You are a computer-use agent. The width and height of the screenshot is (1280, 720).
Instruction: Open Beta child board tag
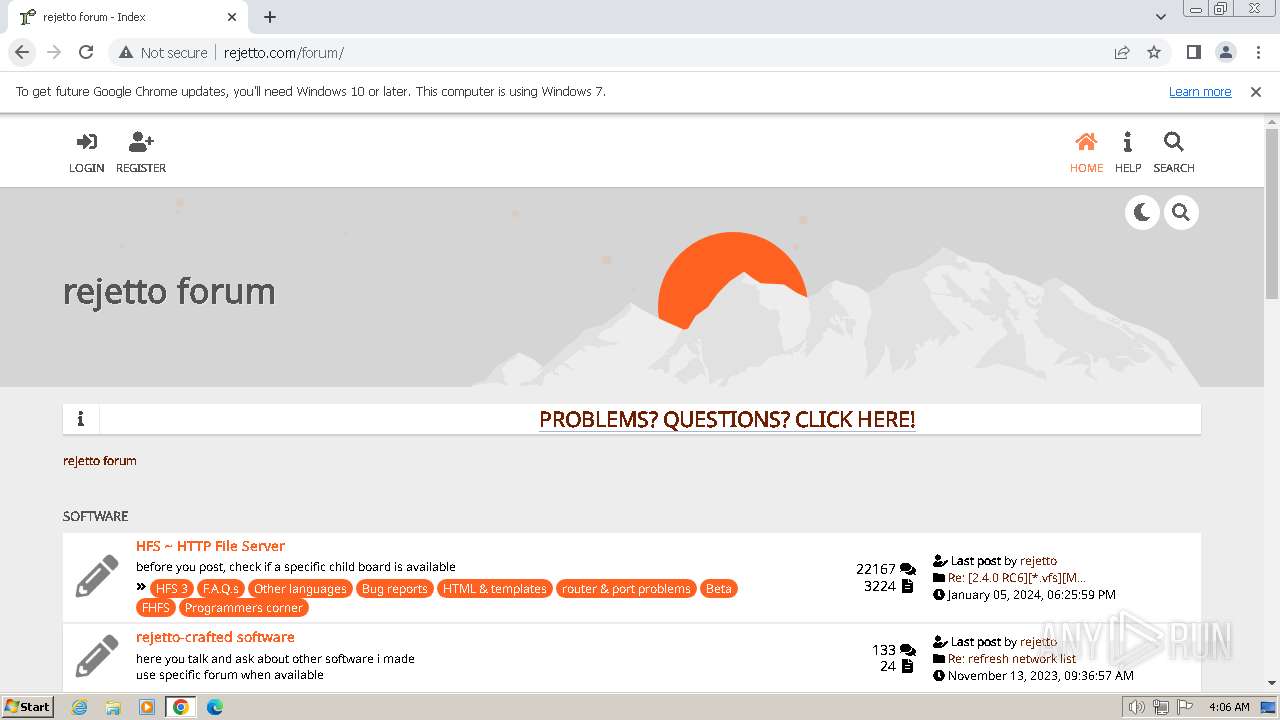[719, 589]
